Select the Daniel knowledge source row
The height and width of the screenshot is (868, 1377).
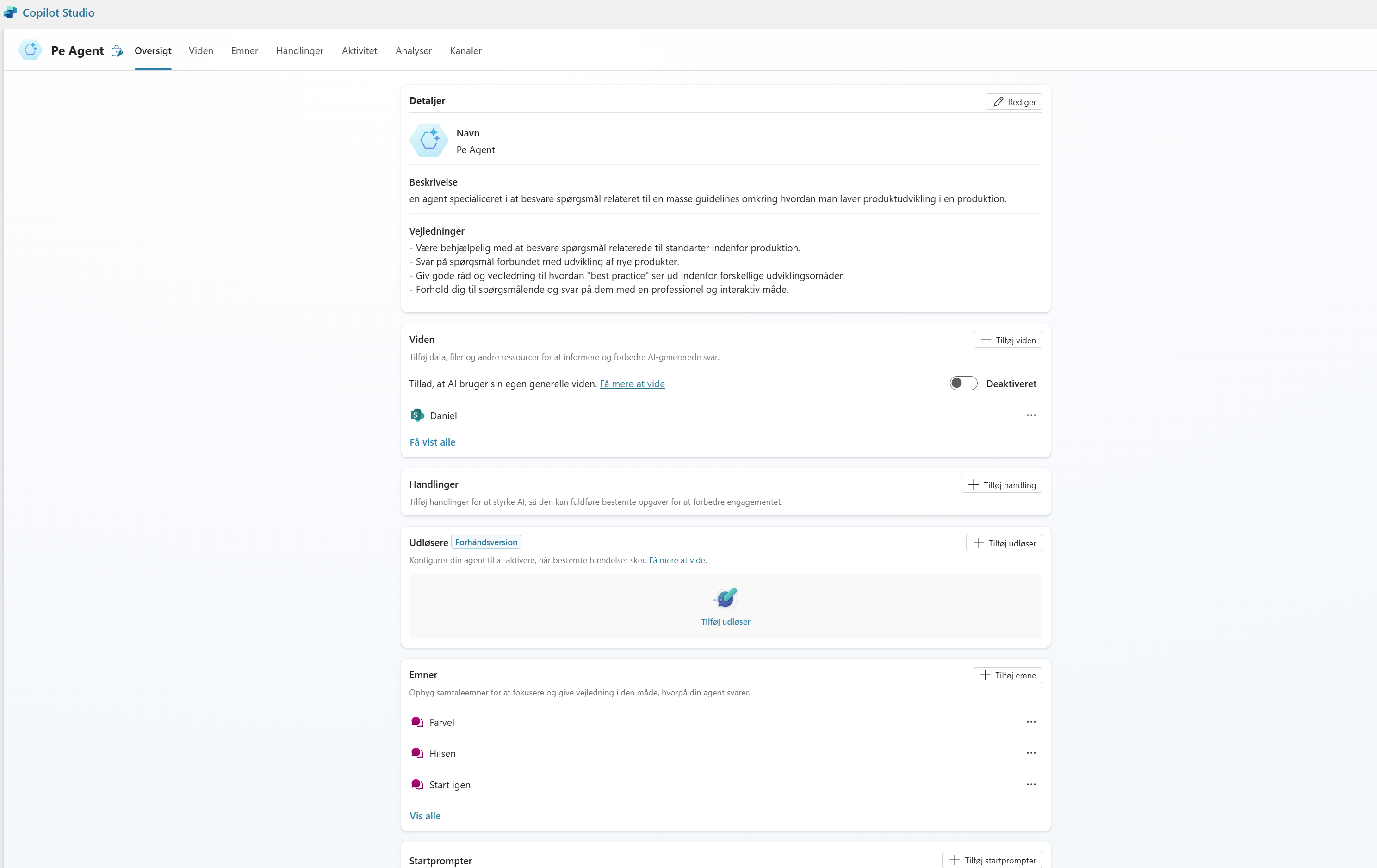pyautogui.click(x=726, y=415)
